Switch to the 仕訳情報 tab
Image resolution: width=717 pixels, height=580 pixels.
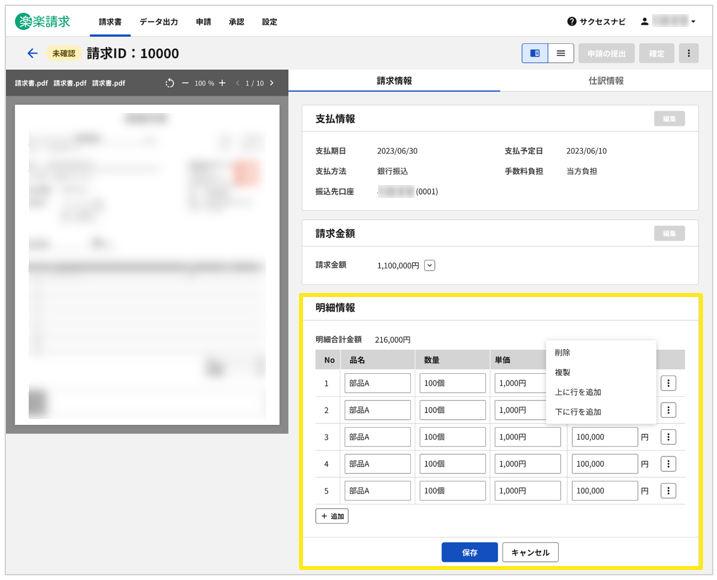point(605,81)
